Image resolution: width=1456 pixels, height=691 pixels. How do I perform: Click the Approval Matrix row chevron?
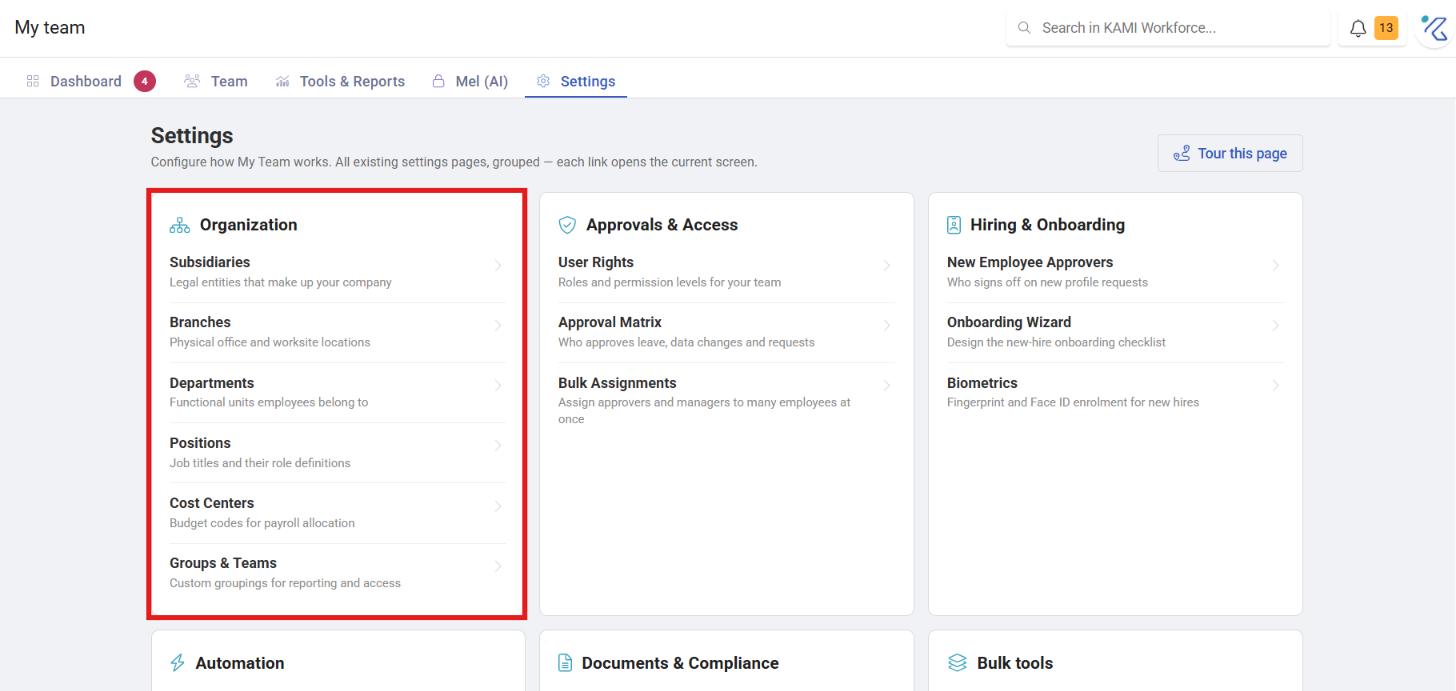point(887,326)
